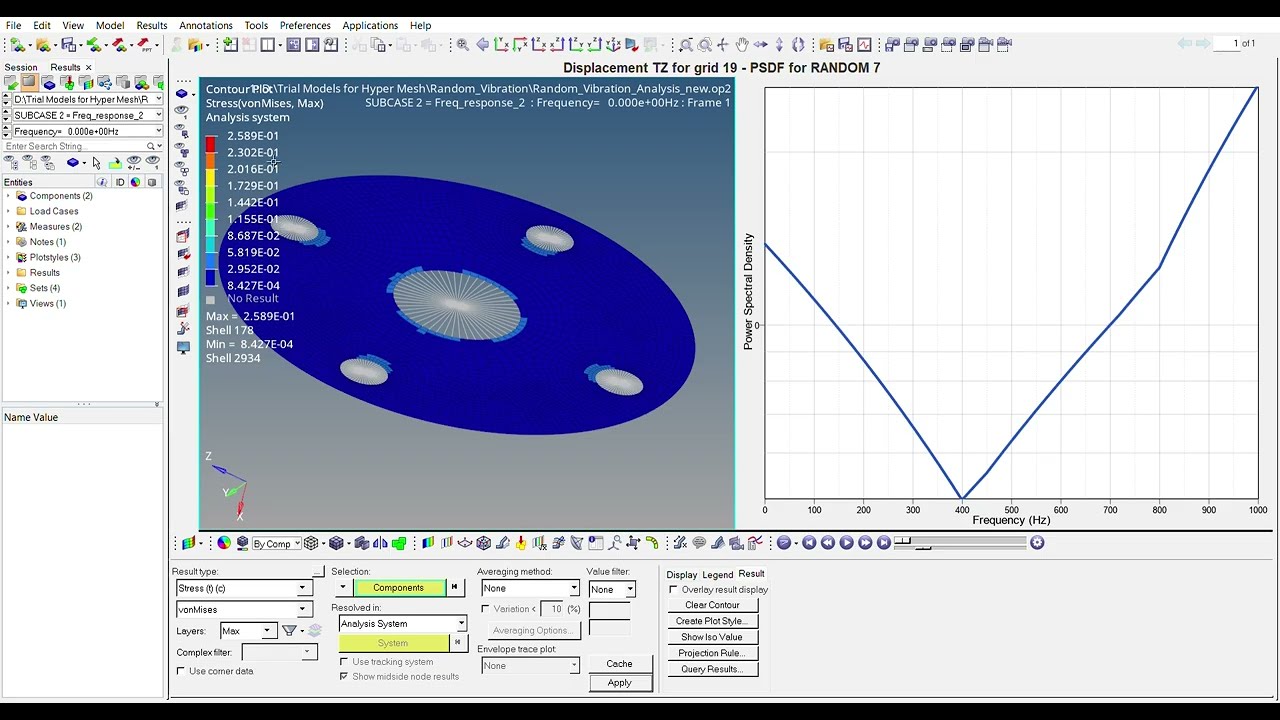Open the SUBCASE 2 Freq_response_2 dropdown
This screenshot has height=720, width=1280.
pyautogui.click(x=86, y=115)
